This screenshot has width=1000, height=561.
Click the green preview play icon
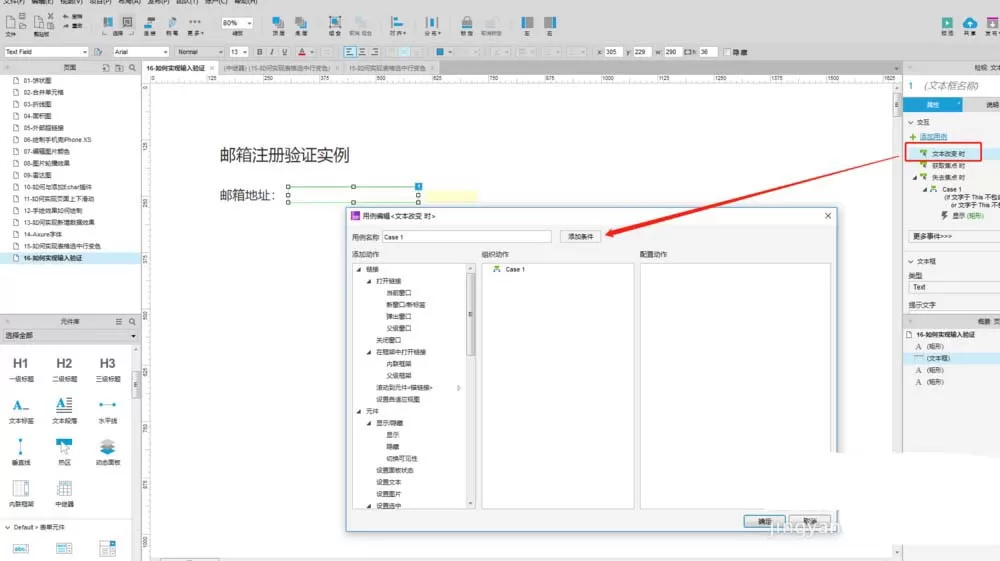pos(947,23)
